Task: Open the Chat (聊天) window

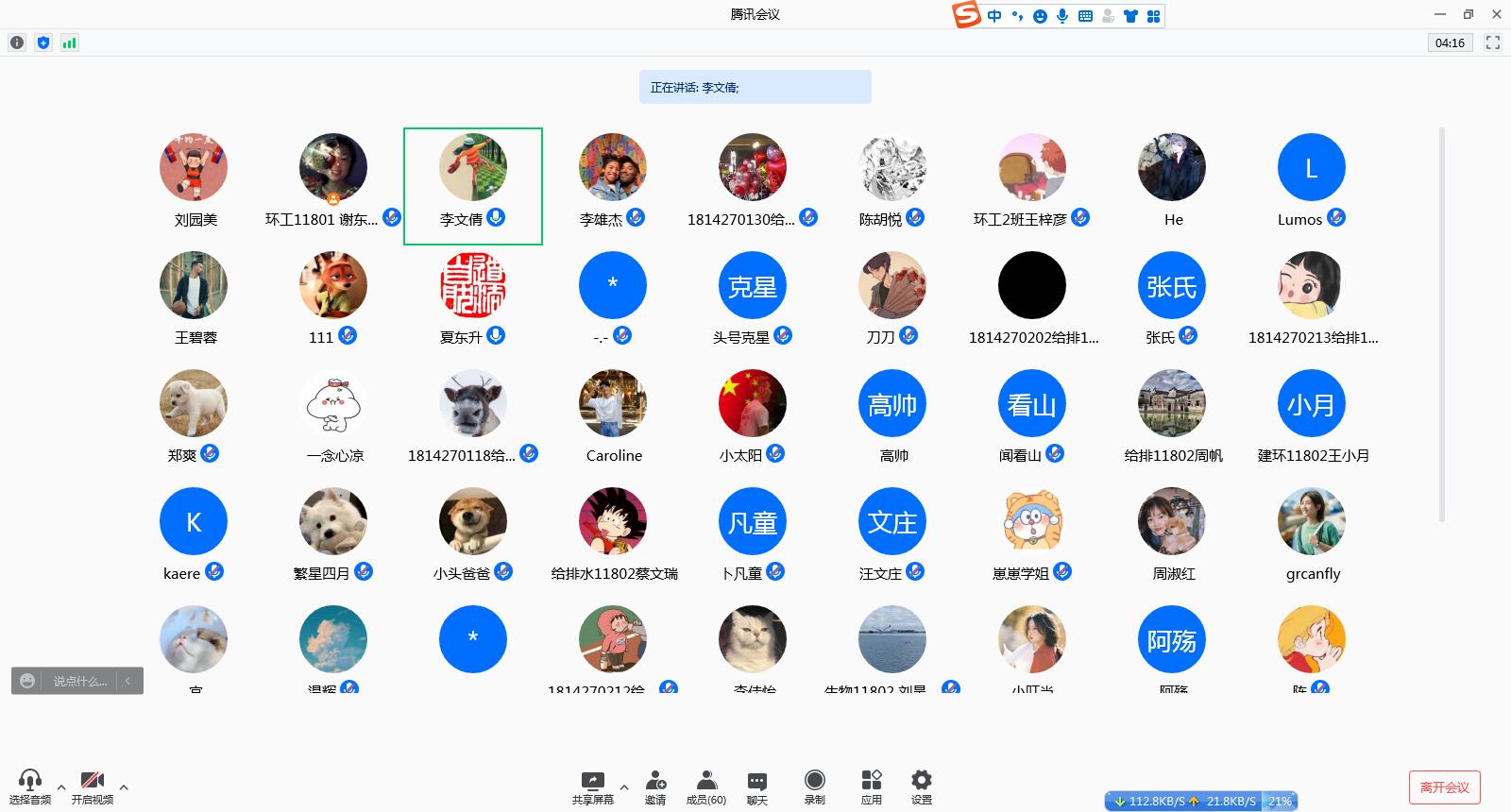Action: 756,787
